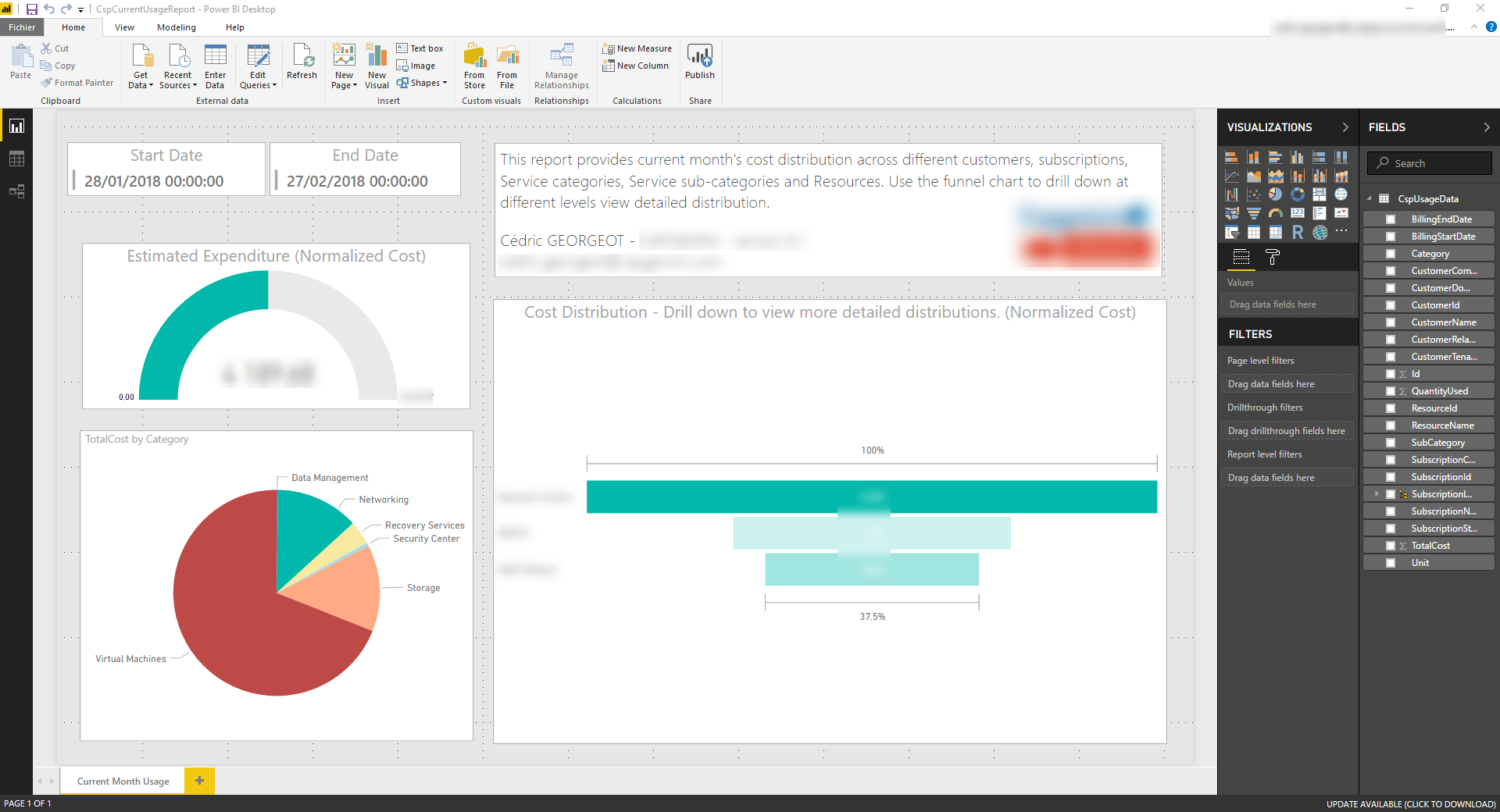Select the KPI visualization

tap(1341, 213)
